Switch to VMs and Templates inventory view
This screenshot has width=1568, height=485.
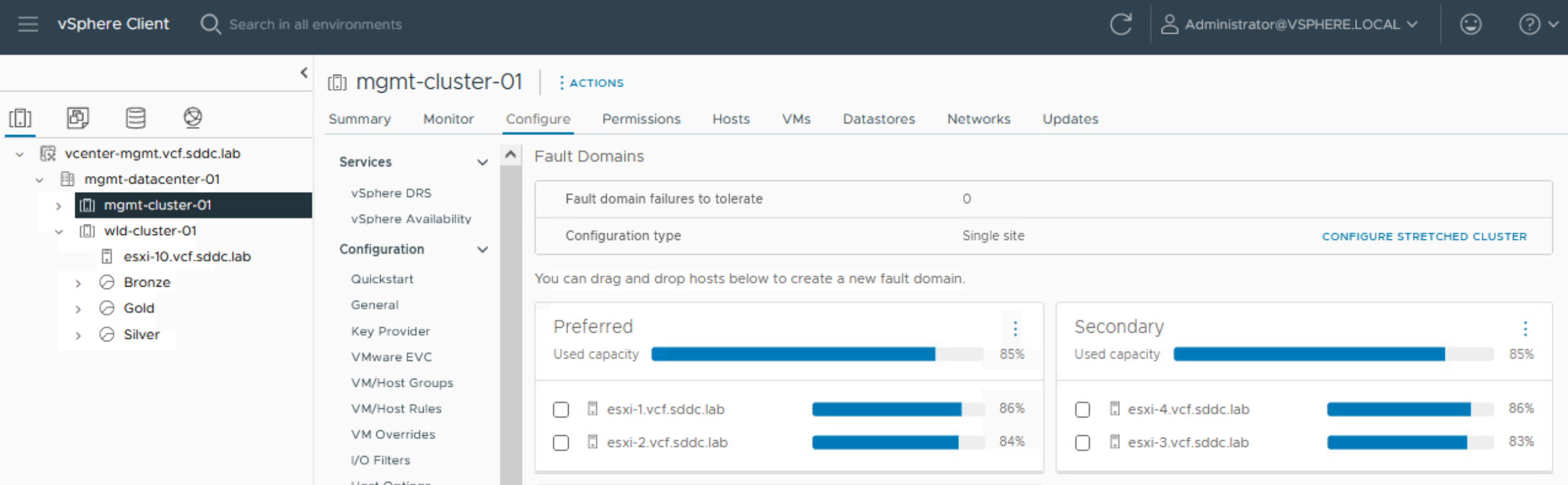coord(78,118)
